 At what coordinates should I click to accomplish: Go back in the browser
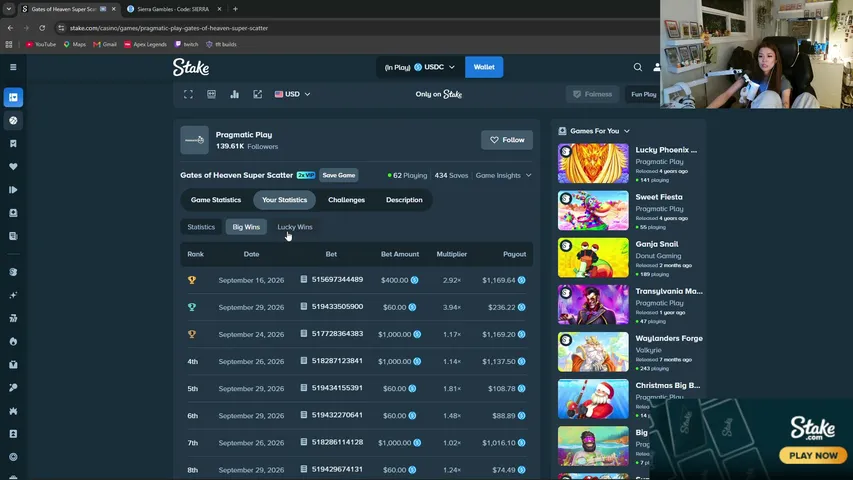pyautogui.click(x=10, y=28)
